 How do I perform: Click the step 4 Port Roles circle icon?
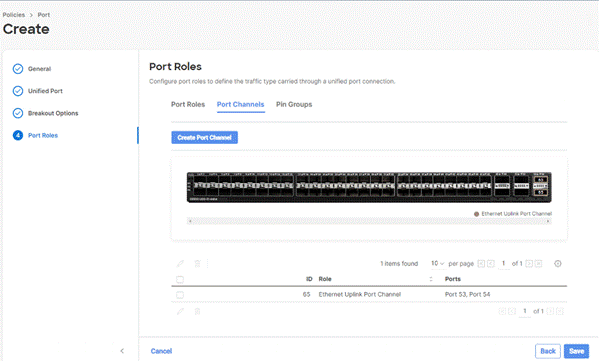[18, 135]
